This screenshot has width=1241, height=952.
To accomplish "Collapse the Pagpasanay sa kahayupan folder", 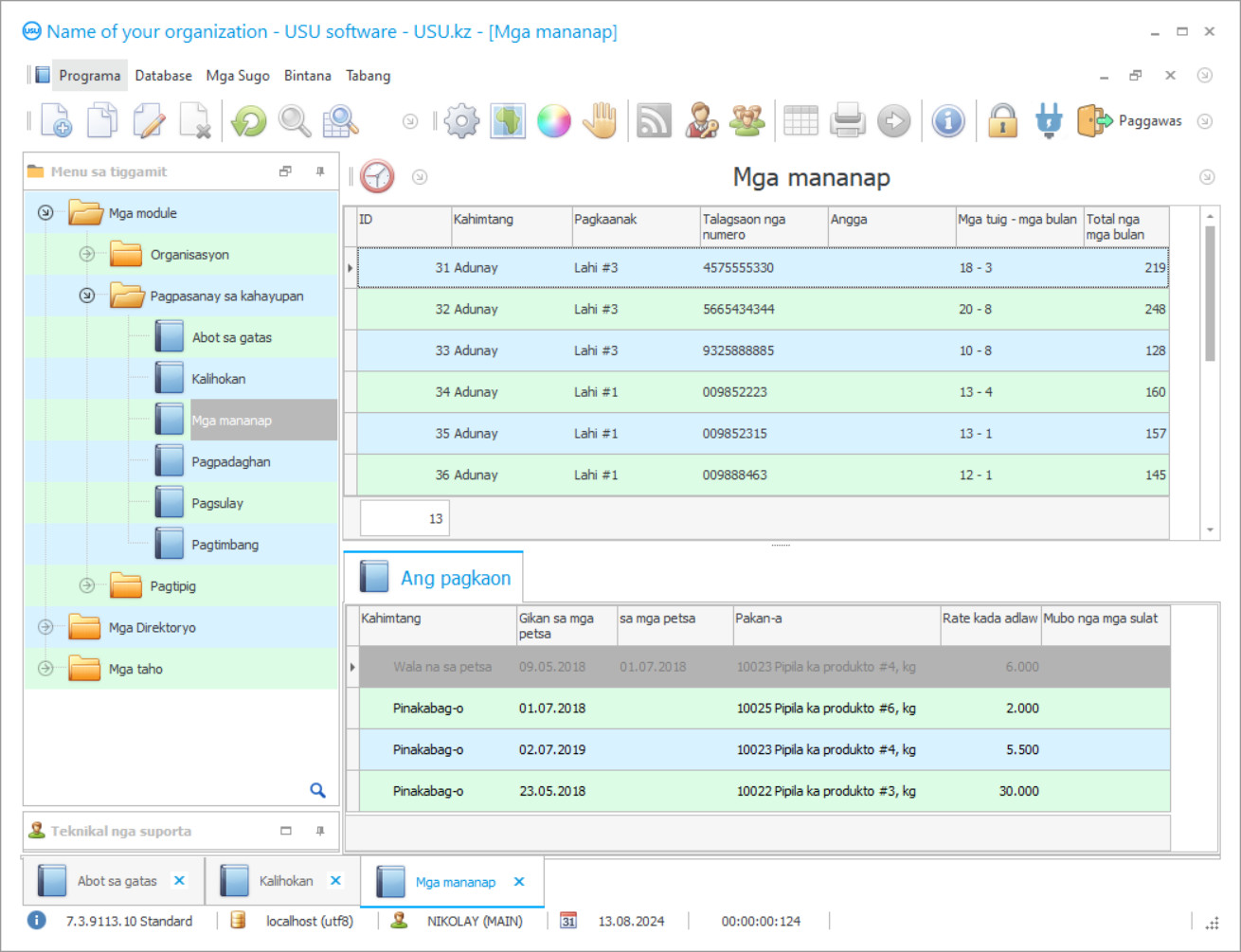I will 86,296.
